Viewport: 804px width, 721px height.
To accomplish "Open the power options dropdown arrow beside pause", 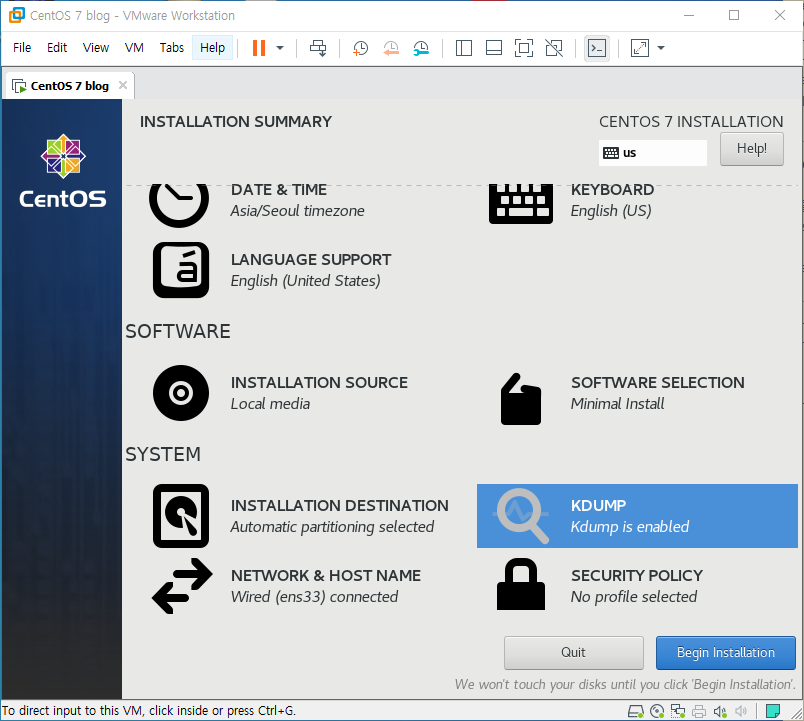I will pyautogui.click(x=280, y=48).
